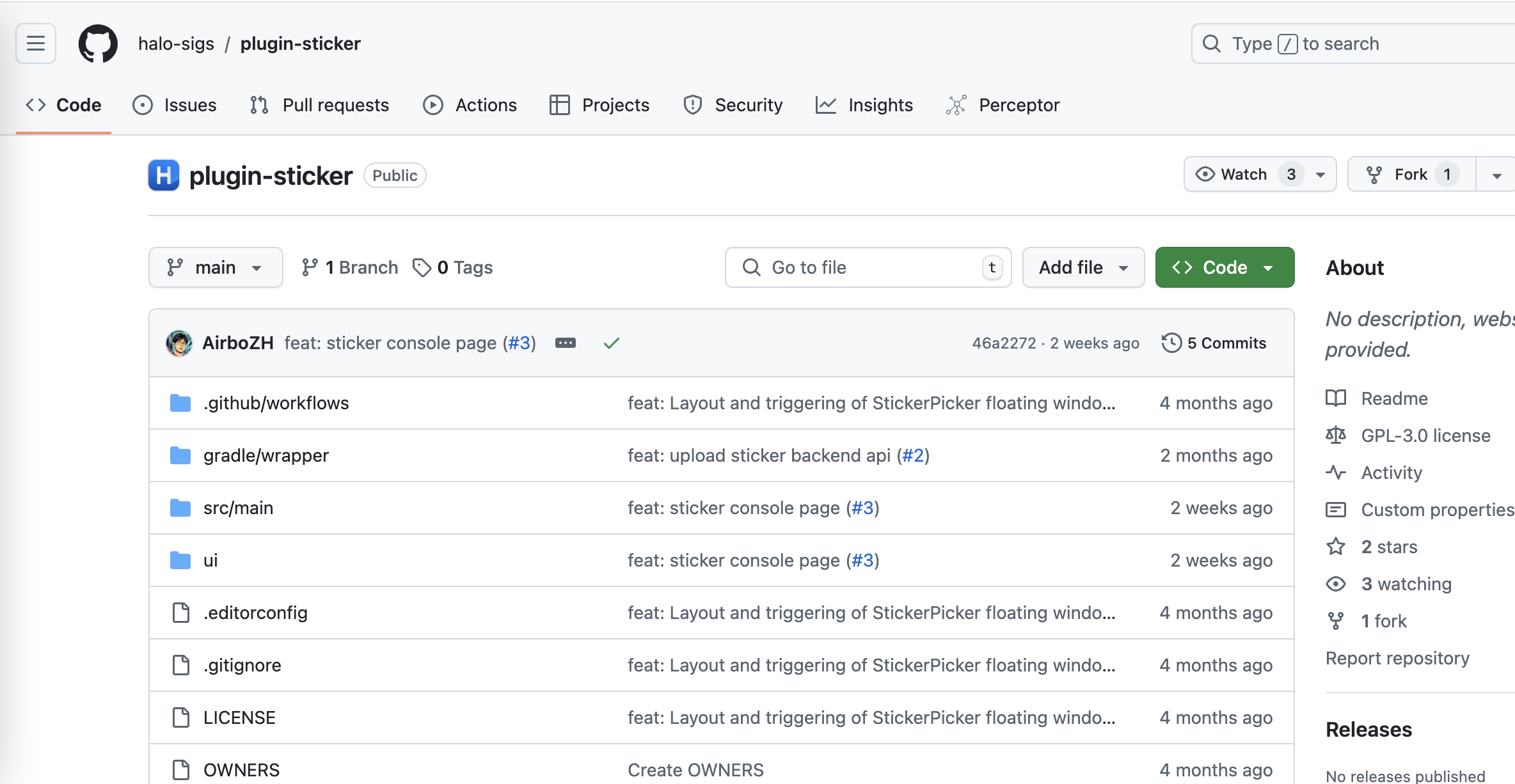The width and height of the screenshot is (1515, 784).
Task: Go to the Actions tab
Action: pos(470,105)
